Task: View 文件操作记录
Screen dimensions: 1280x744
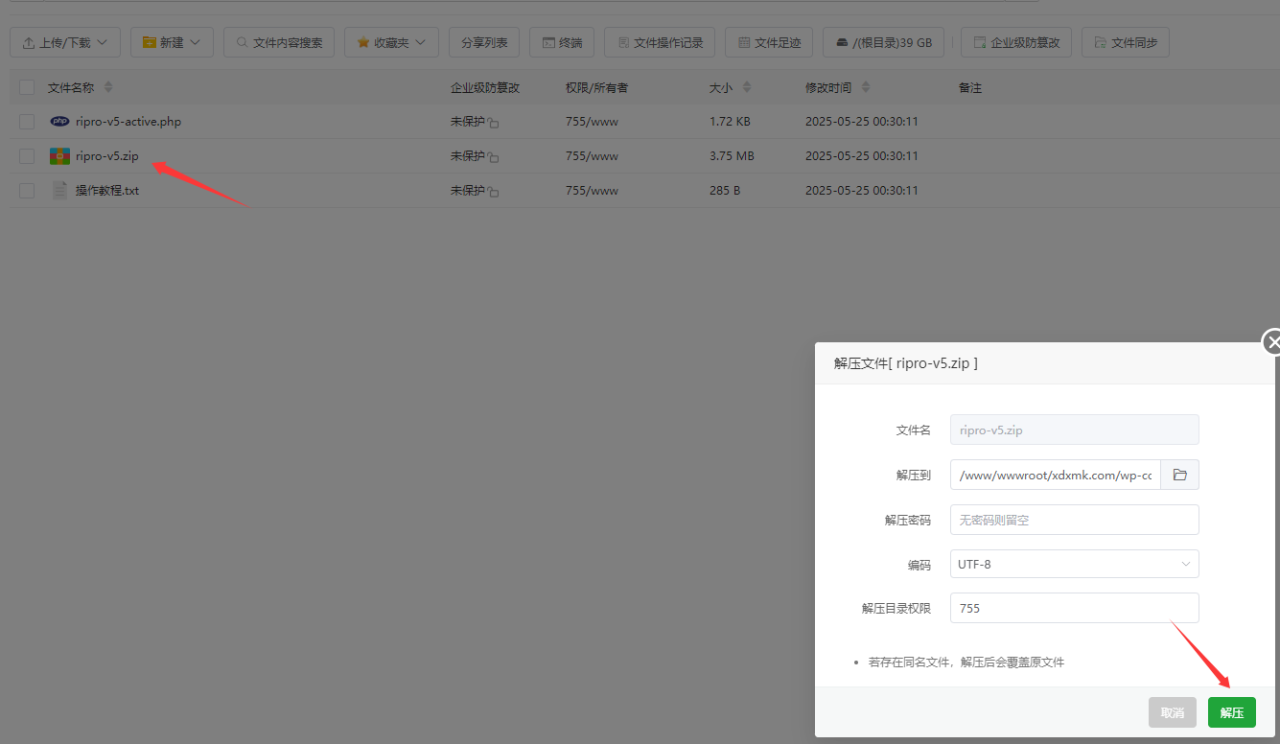Action: click(660, 42)
